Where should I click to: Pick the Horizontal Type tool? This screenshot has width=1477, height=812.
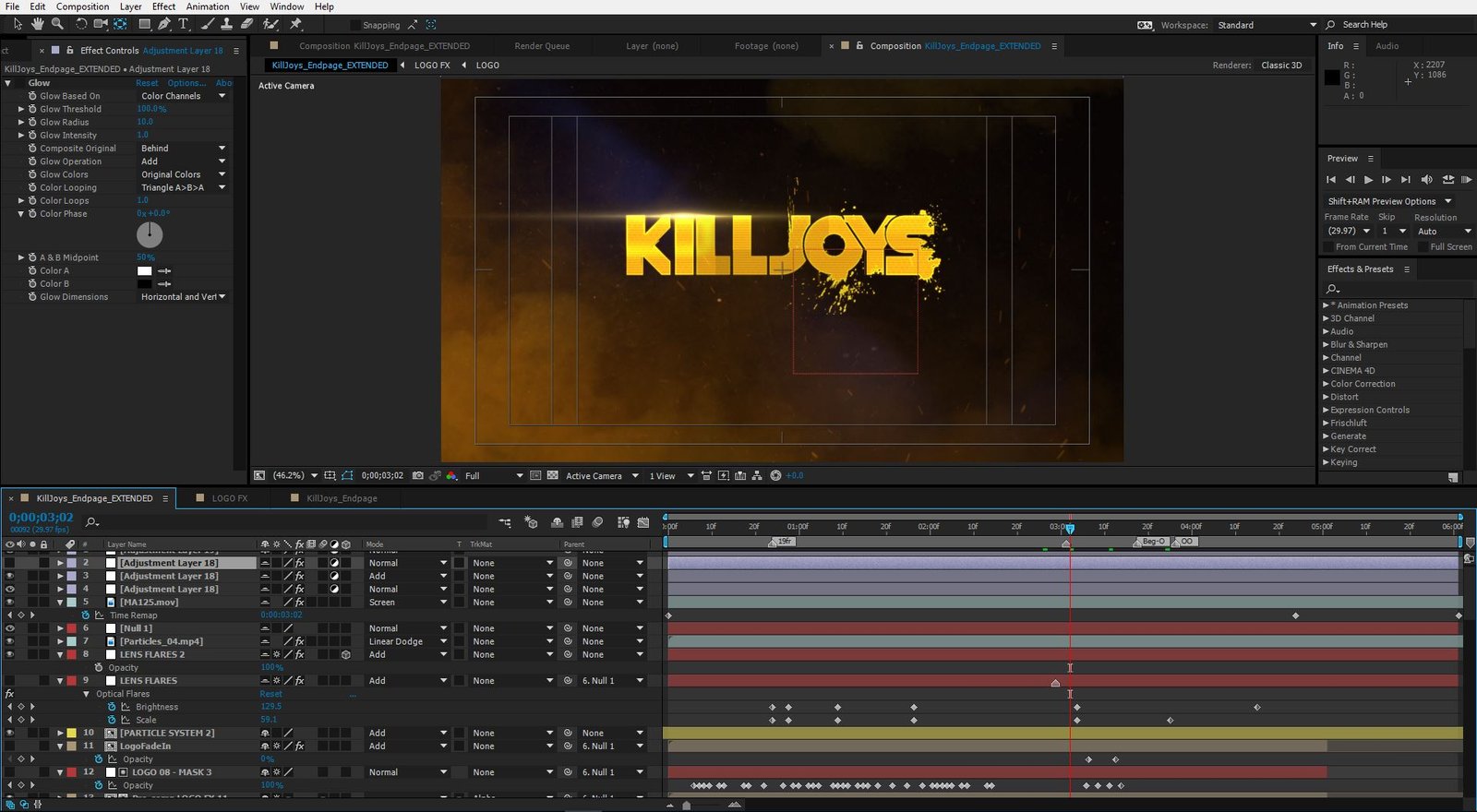(184, 24)
